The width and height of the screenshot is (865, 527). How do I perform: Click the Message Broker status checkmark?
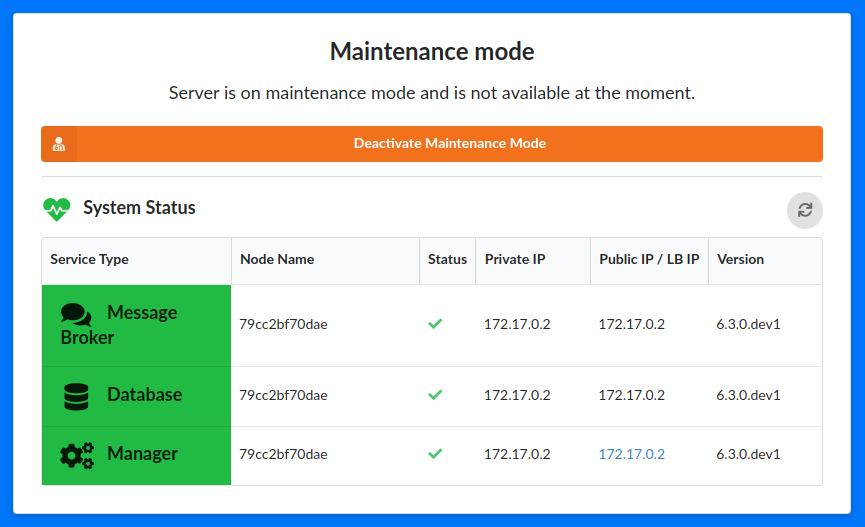point(435,324)
